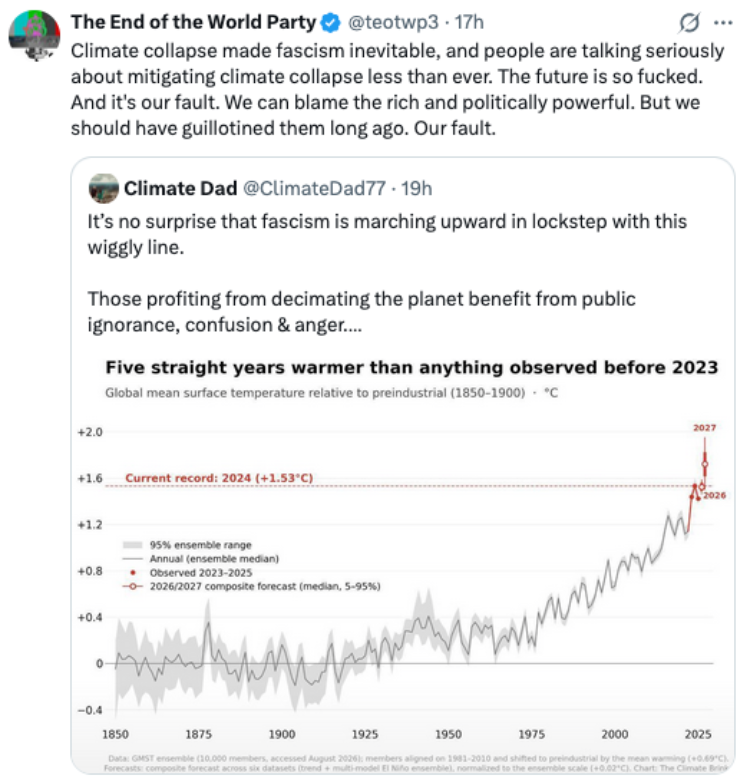Click the main tweet text about climate collapse
Screen dimensions: 750x782
pos(397,89)
